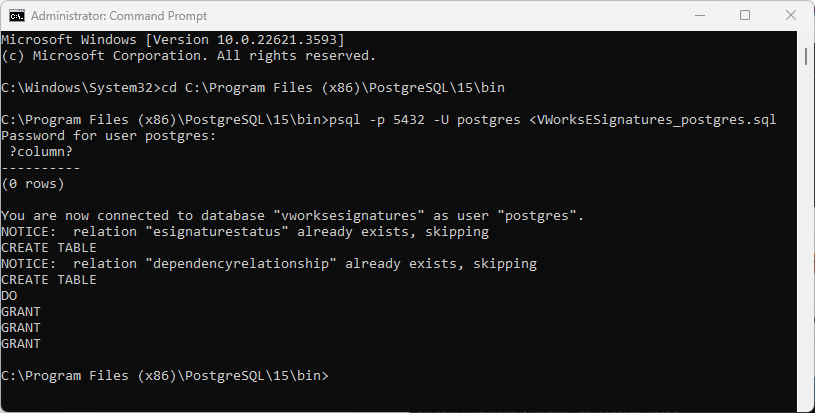This screenshot has height=413, width=815.
Task: Click the 'dependencyrelationship' already exists notice
Action: tap(269, 264)
